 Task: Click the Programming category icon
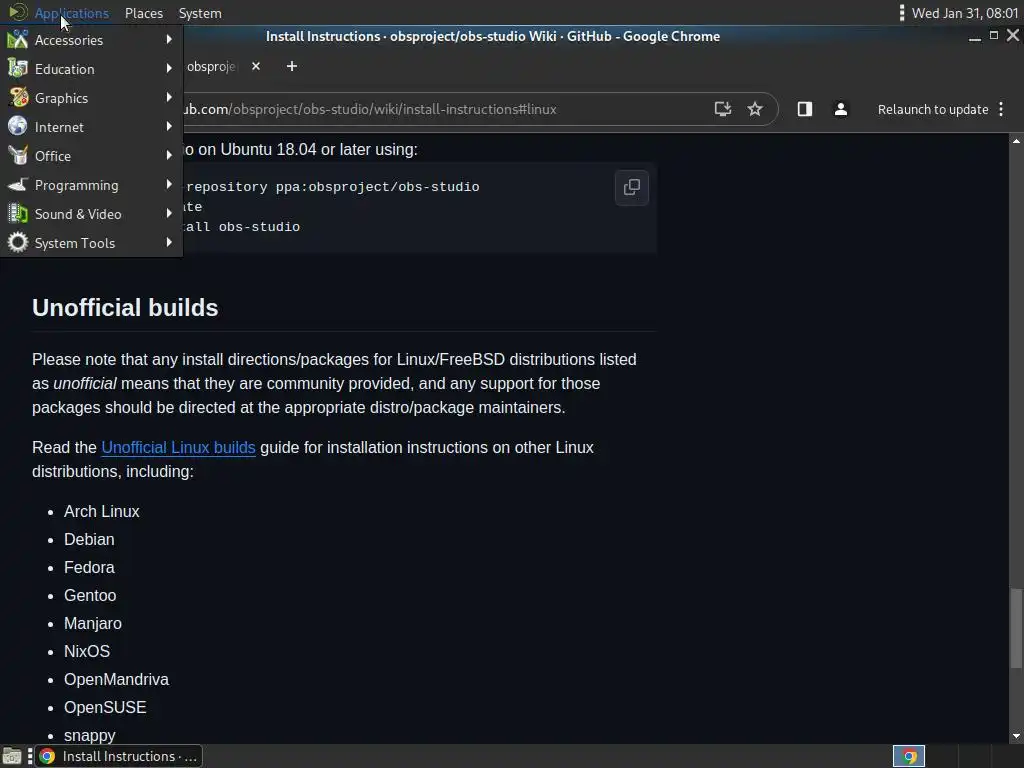pyautogui.click(x=18, y=185)
